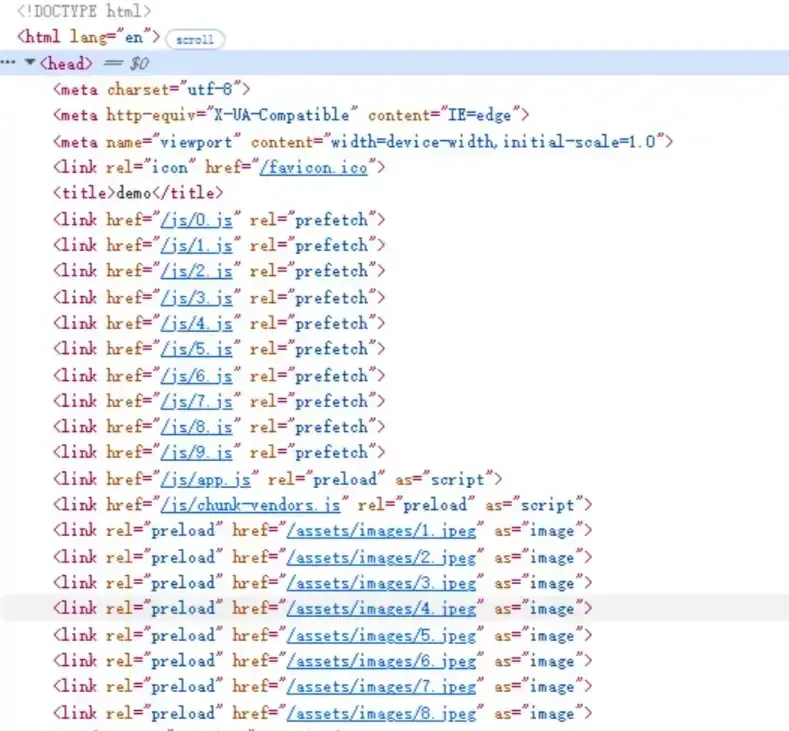The width and height of the screenshot is (789, 731).
Task: Open the /assets/images/3.jpeg link
Action: (381, 583)
